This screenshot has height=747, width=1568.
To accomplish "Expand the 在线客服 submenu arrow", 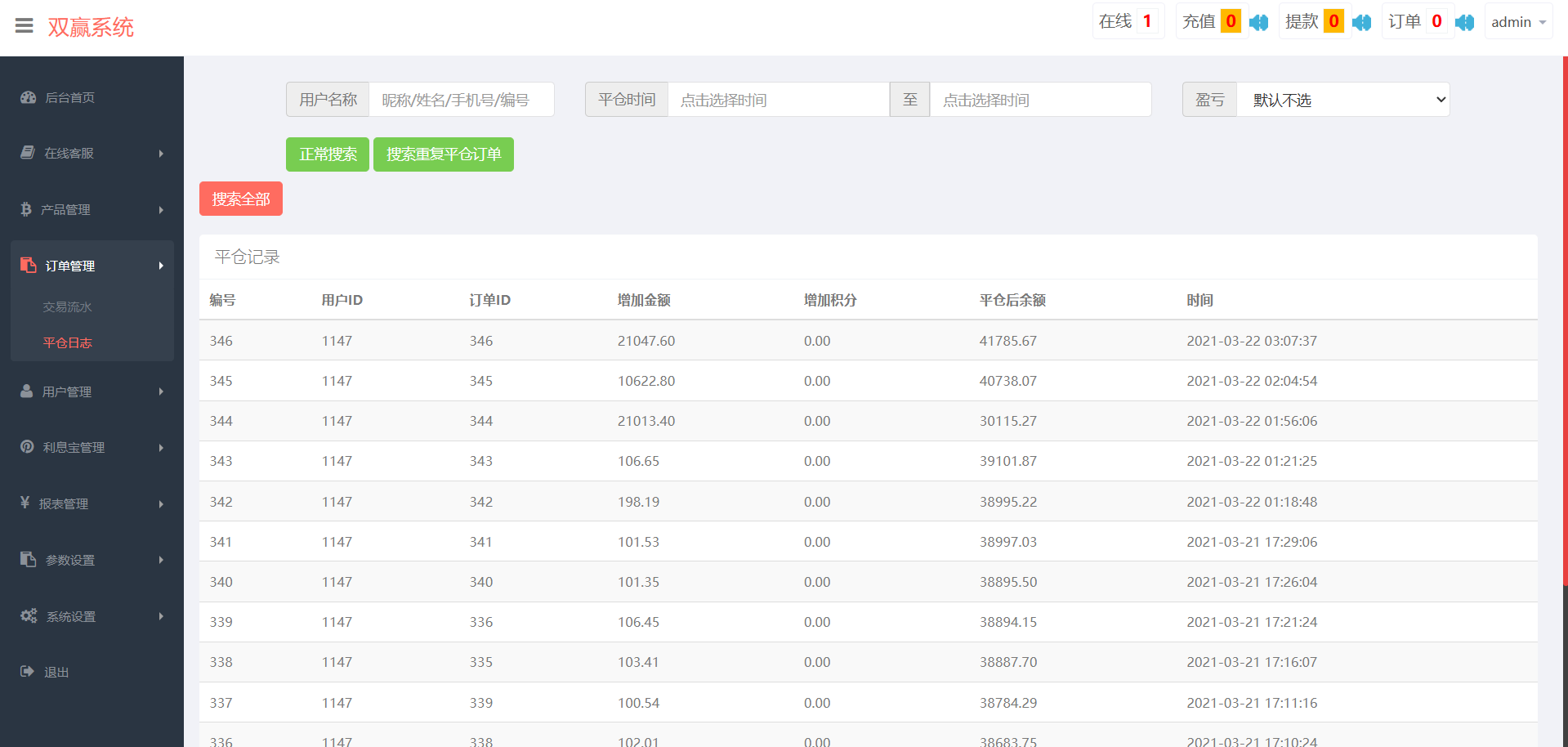I will pyautogui.click(x=161, y=154).
